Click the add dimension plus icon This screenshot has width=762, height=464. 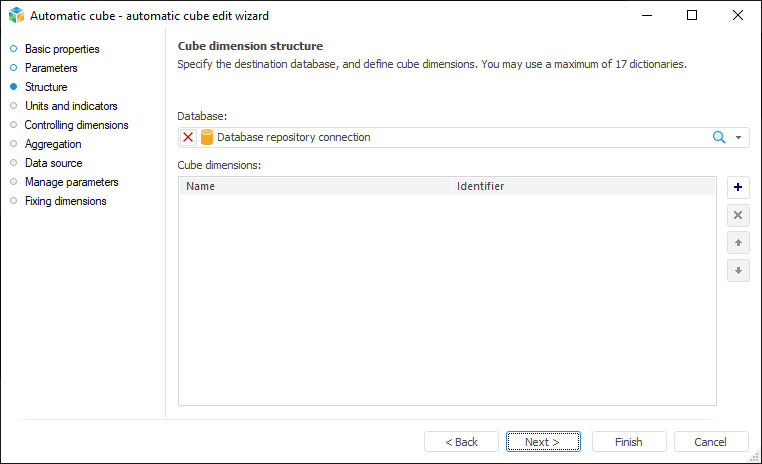738,188
